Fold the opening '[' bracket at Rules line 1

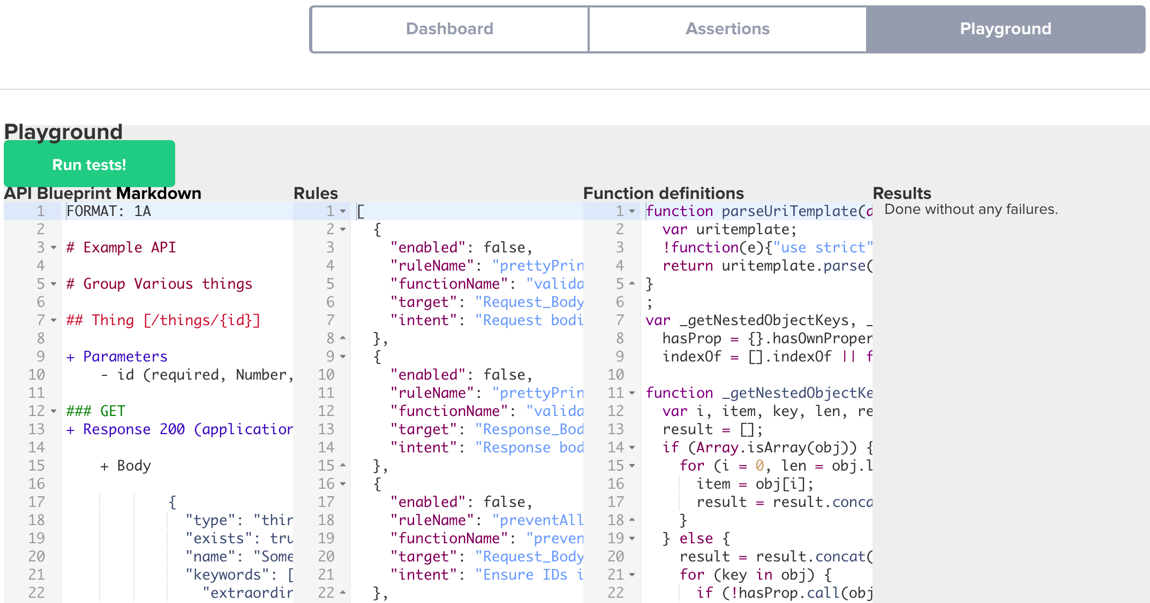pyautogui.click(x=343, y=211)
